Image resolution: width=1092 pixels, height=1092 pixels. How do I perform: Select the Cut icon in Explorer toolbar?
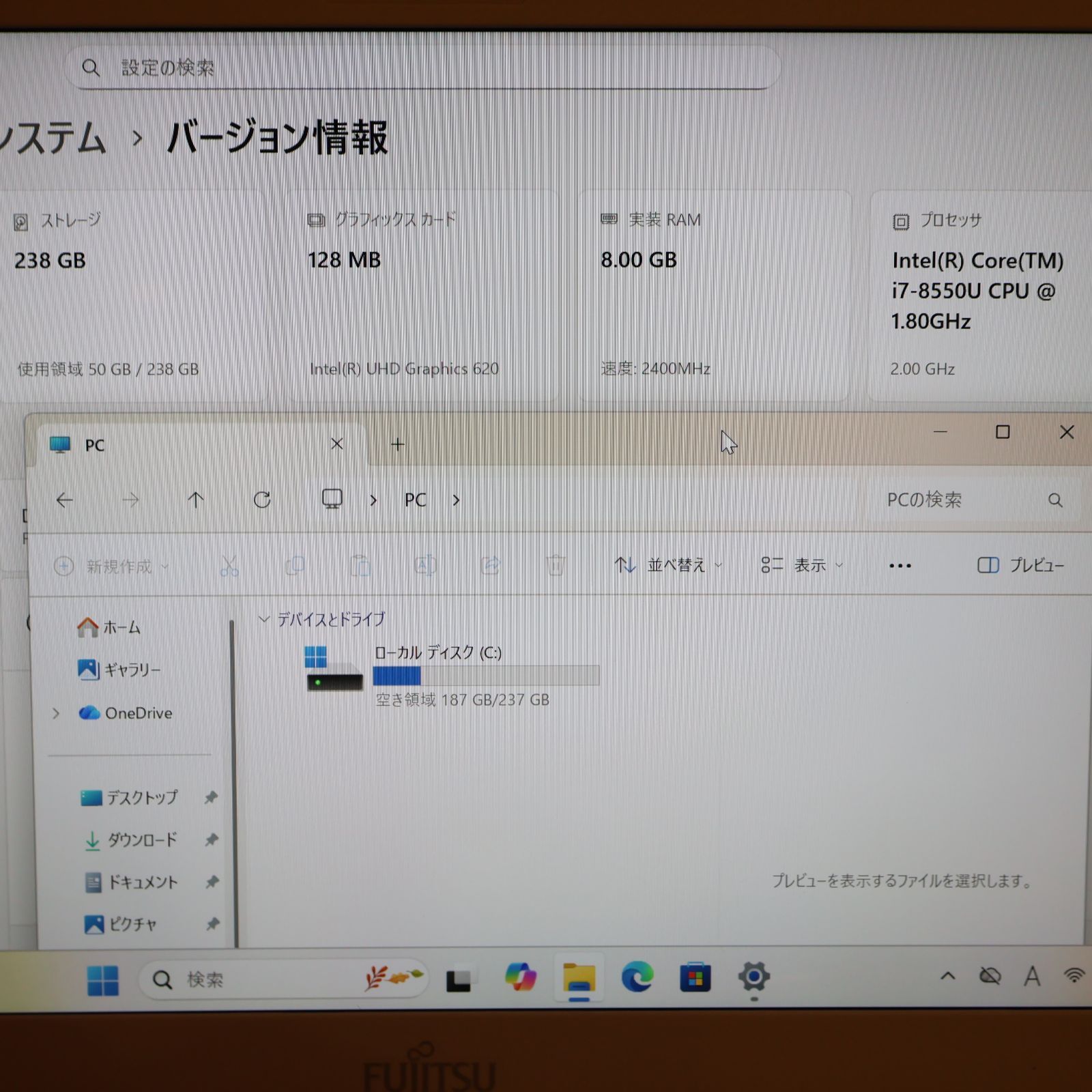(229, 566)
